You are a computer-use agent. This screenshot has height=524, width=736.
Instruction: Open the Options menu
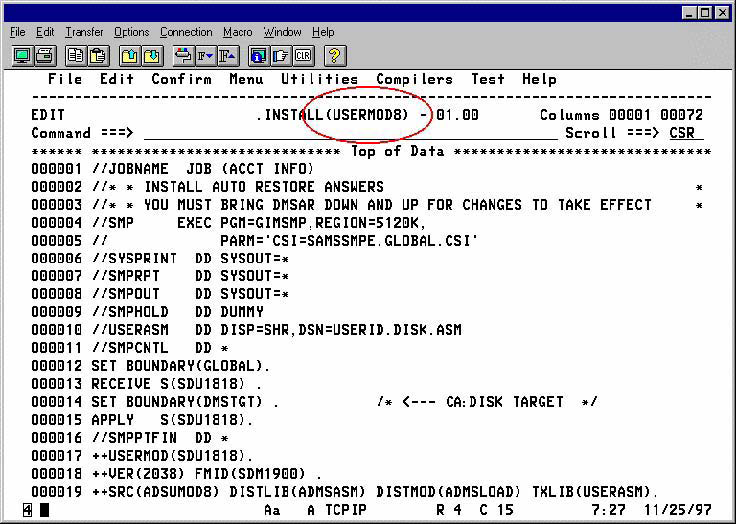point(131,32)
